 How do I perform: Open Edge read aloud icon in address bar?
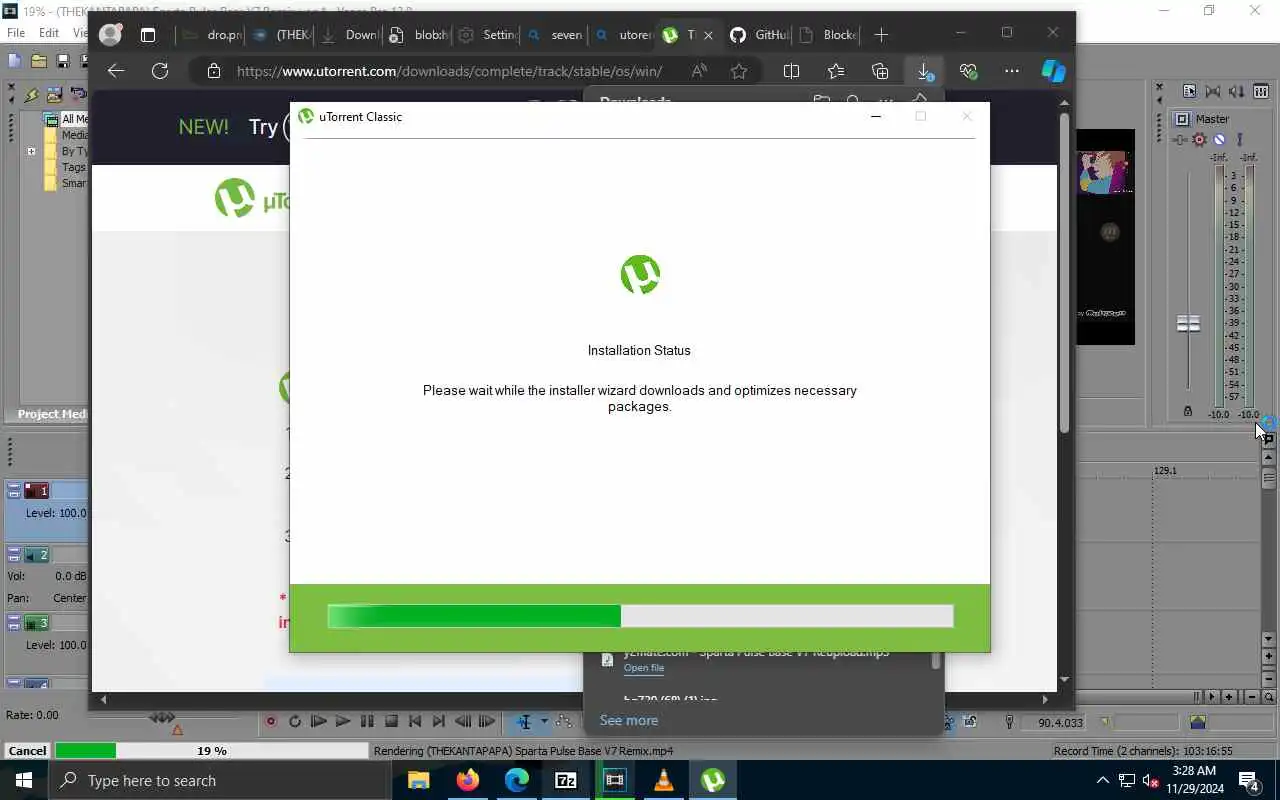(699, 71)
